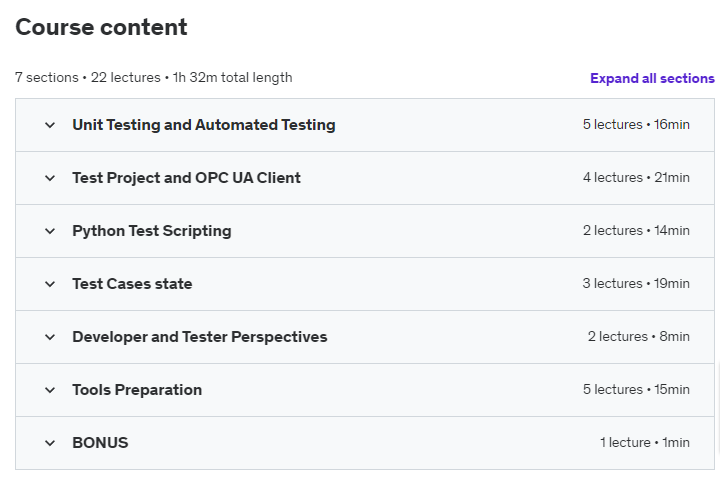This screenshot has height=478, width=720.
Task: Expand chevron next to Test Project and OPC UA Client
Action: point(50,178)
